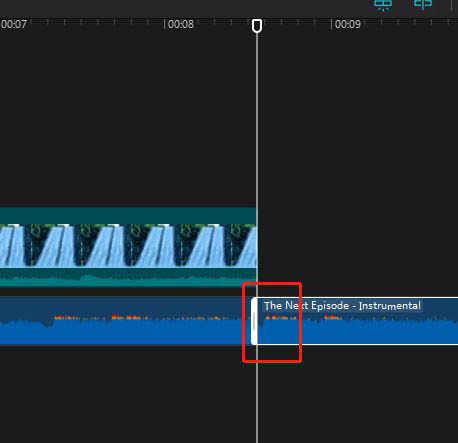The image size is (458, 443).
Task: Jump to the 00:09 ruler mark
Action: pyautogui.click(x=347, y=24)
